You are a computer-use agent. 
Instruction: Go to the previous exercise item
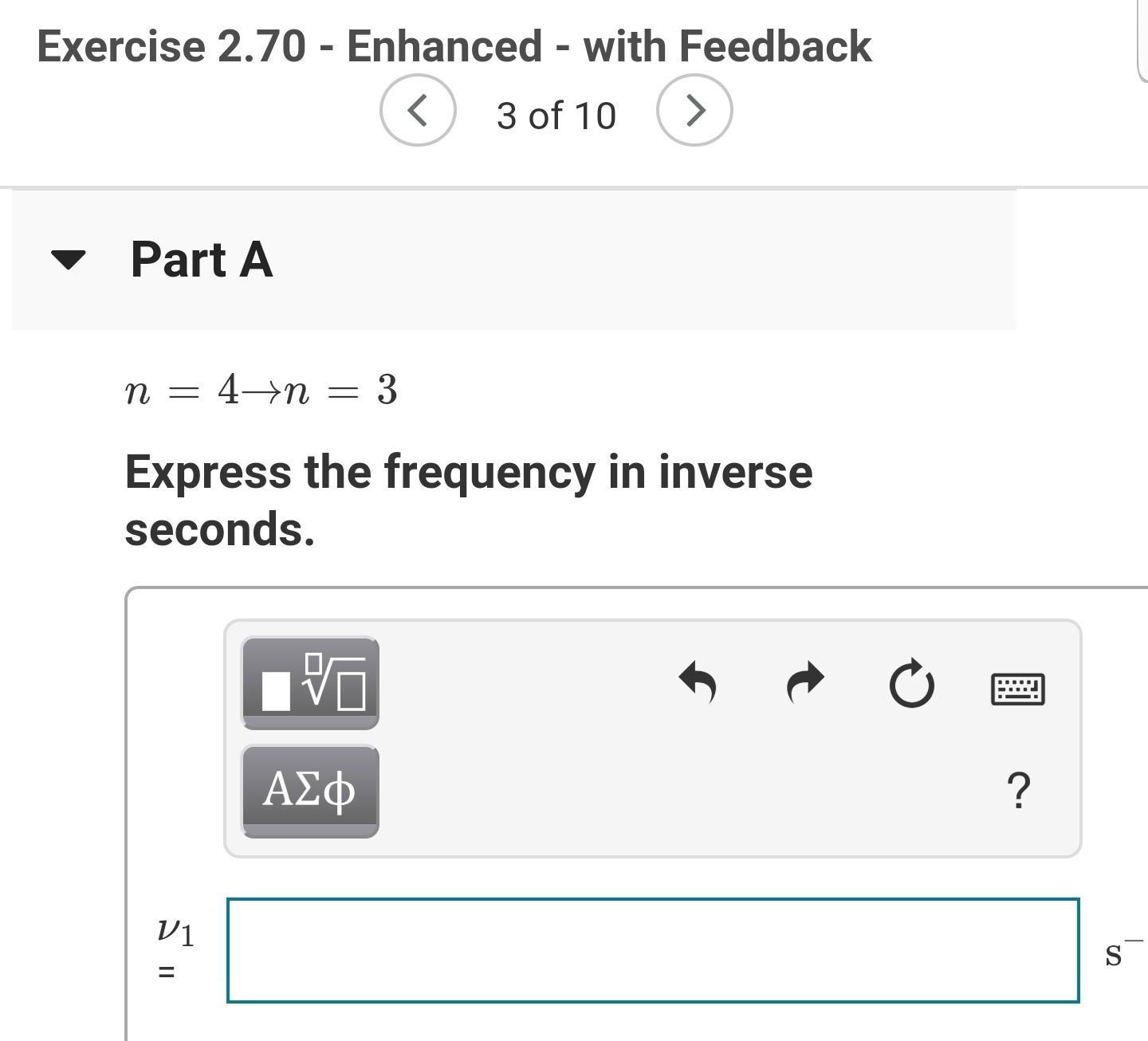click(x=418, y=110)
